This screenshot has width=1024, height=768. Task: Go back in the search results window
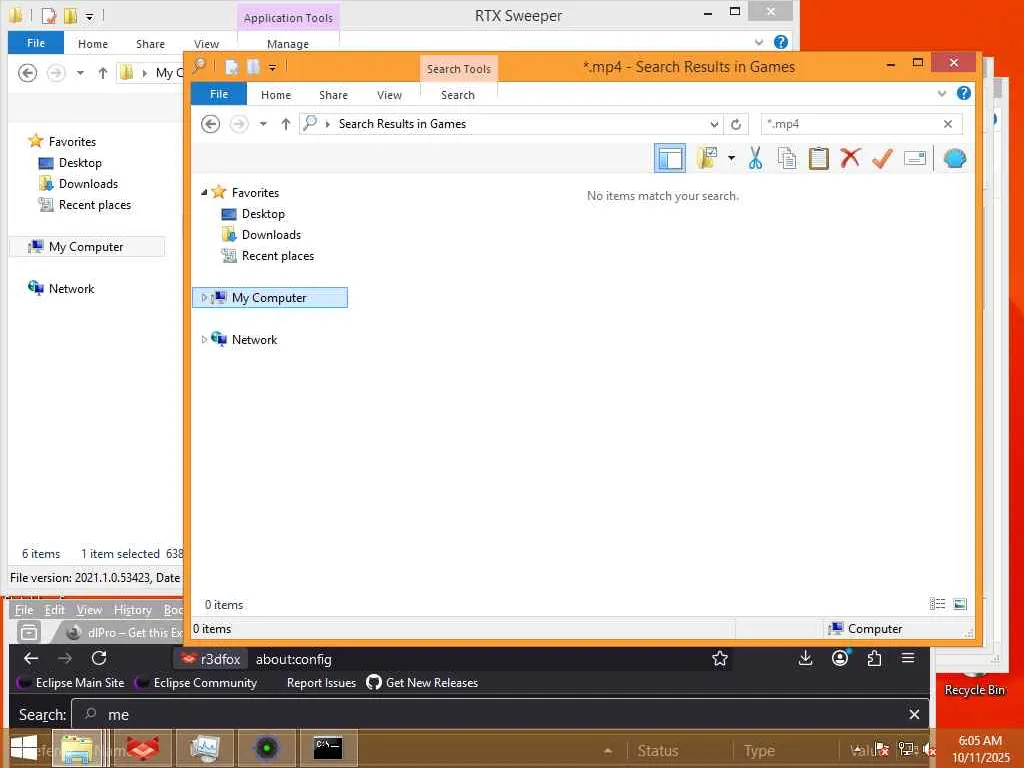tap(210, 124)
